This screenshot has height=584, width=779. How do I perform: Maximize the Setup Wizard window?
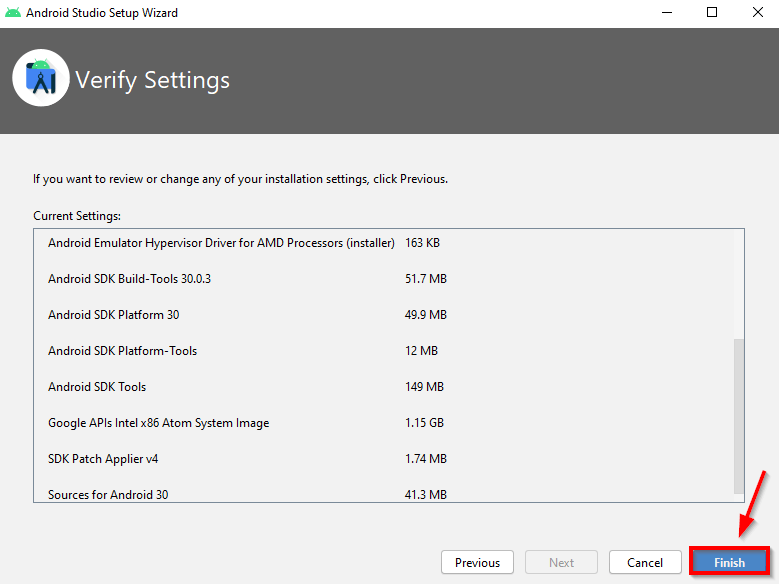pos(712,12)
